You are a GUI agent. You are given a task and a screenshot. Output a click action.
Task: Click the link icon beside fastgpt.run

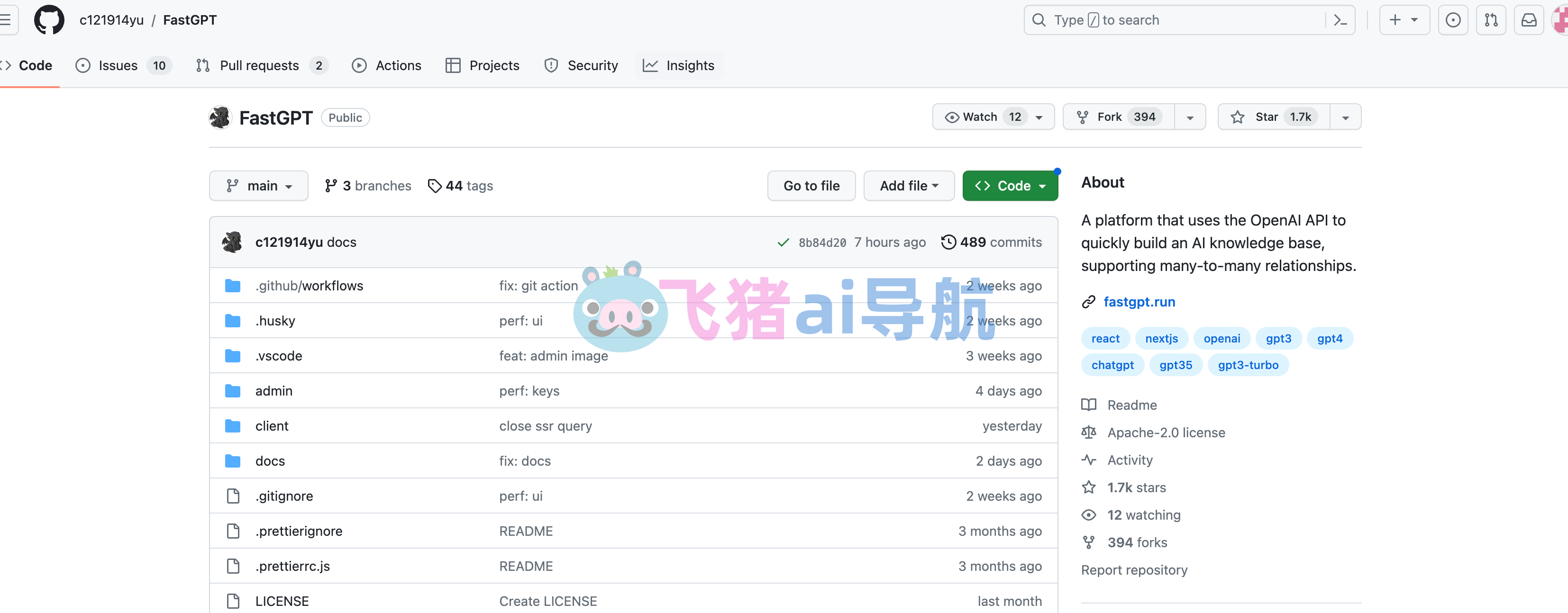1088,302
